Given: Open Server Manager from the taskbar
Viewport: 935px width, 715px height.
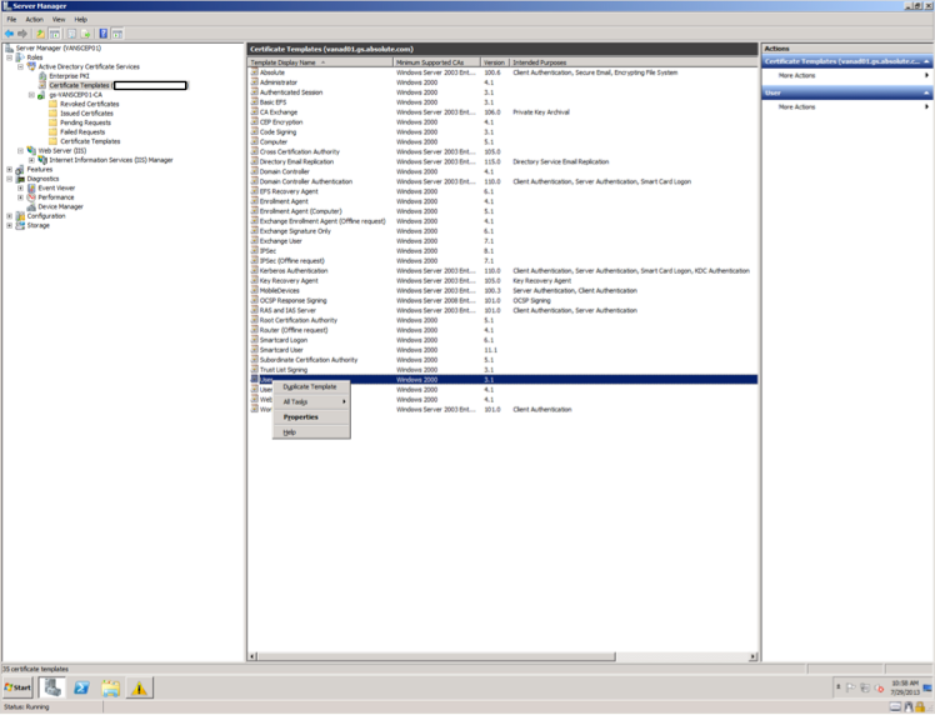Looking at the screenshot, I should 53,688.
